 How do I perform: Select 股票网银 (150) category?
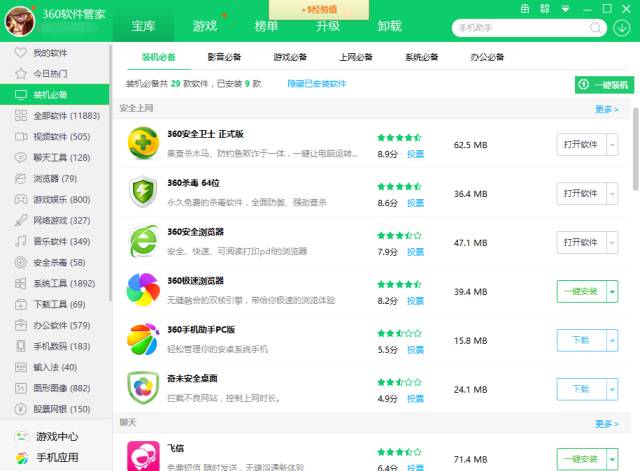(55, 409)
